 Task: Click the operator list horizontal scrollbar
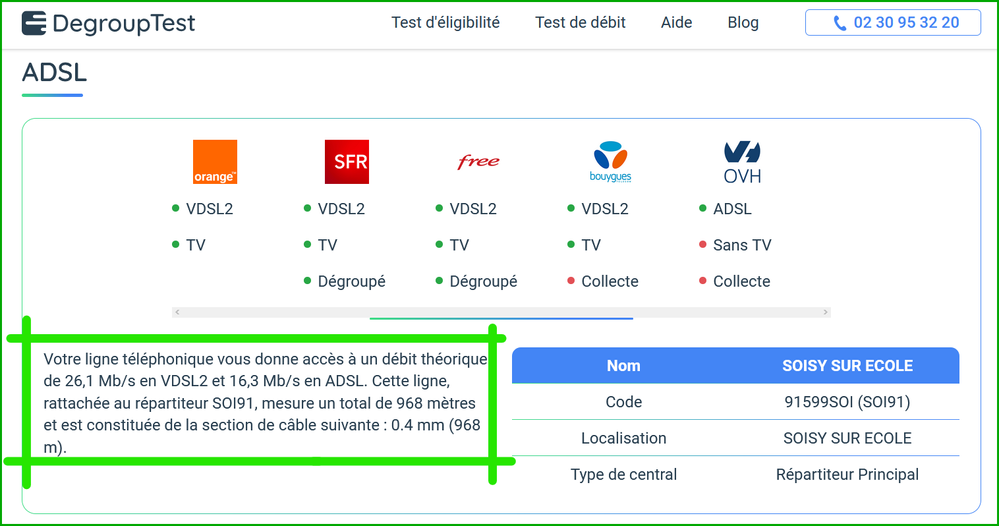501,313
